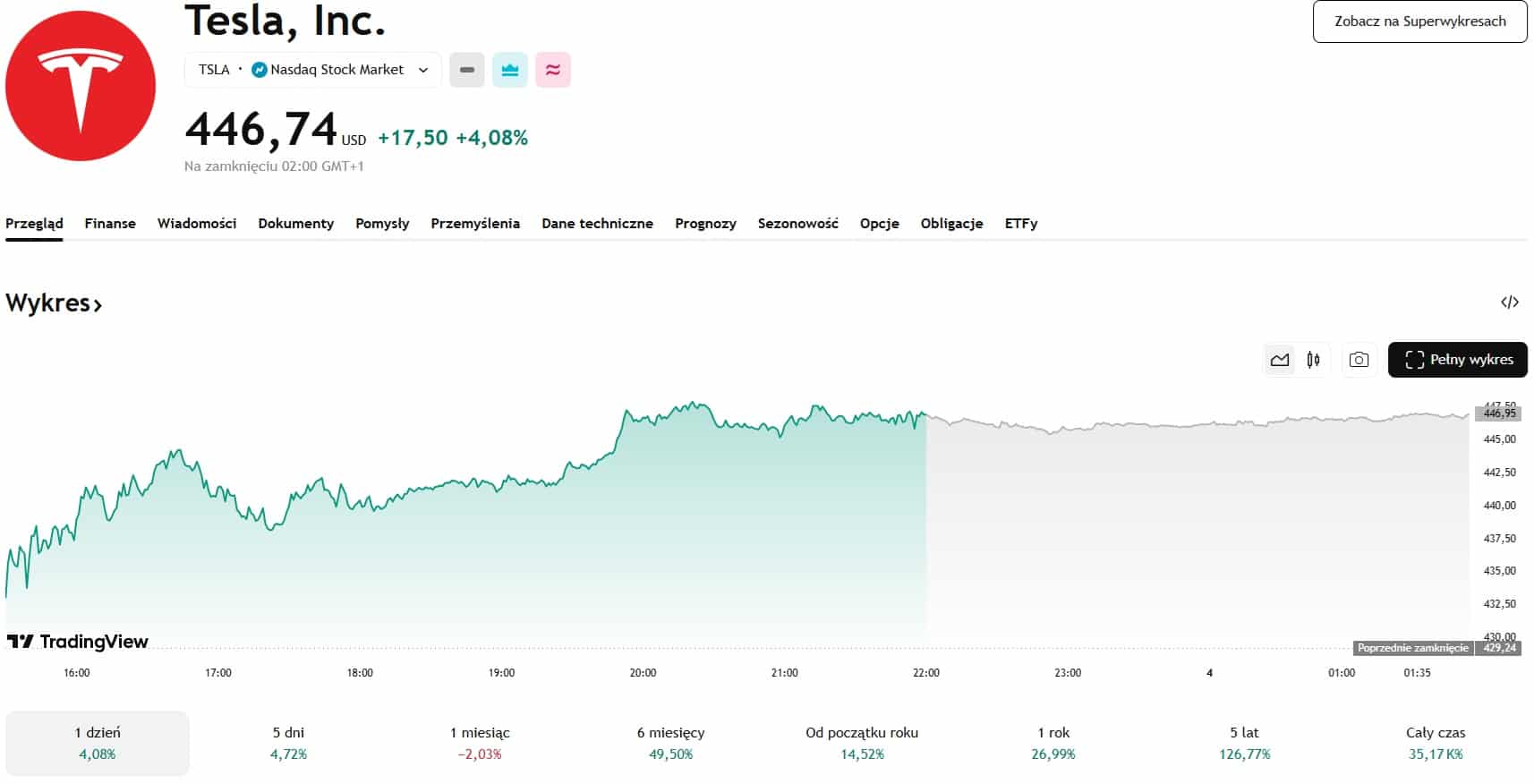Switch to the Dane techniczne tab
Viewport: 1534px width, 784px height.
pos(597,224)
